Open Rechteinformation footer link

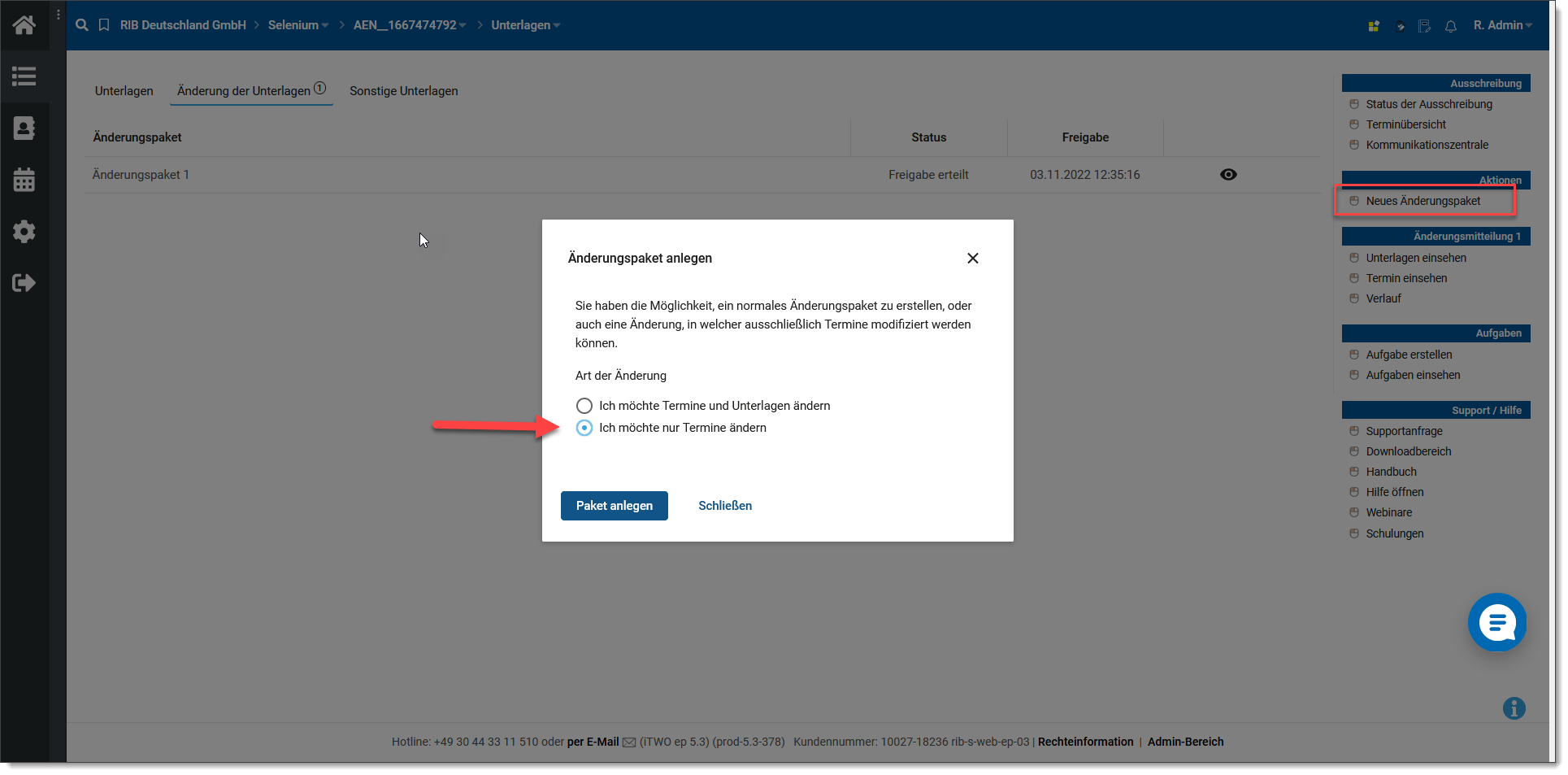[x=1085, y=742]
